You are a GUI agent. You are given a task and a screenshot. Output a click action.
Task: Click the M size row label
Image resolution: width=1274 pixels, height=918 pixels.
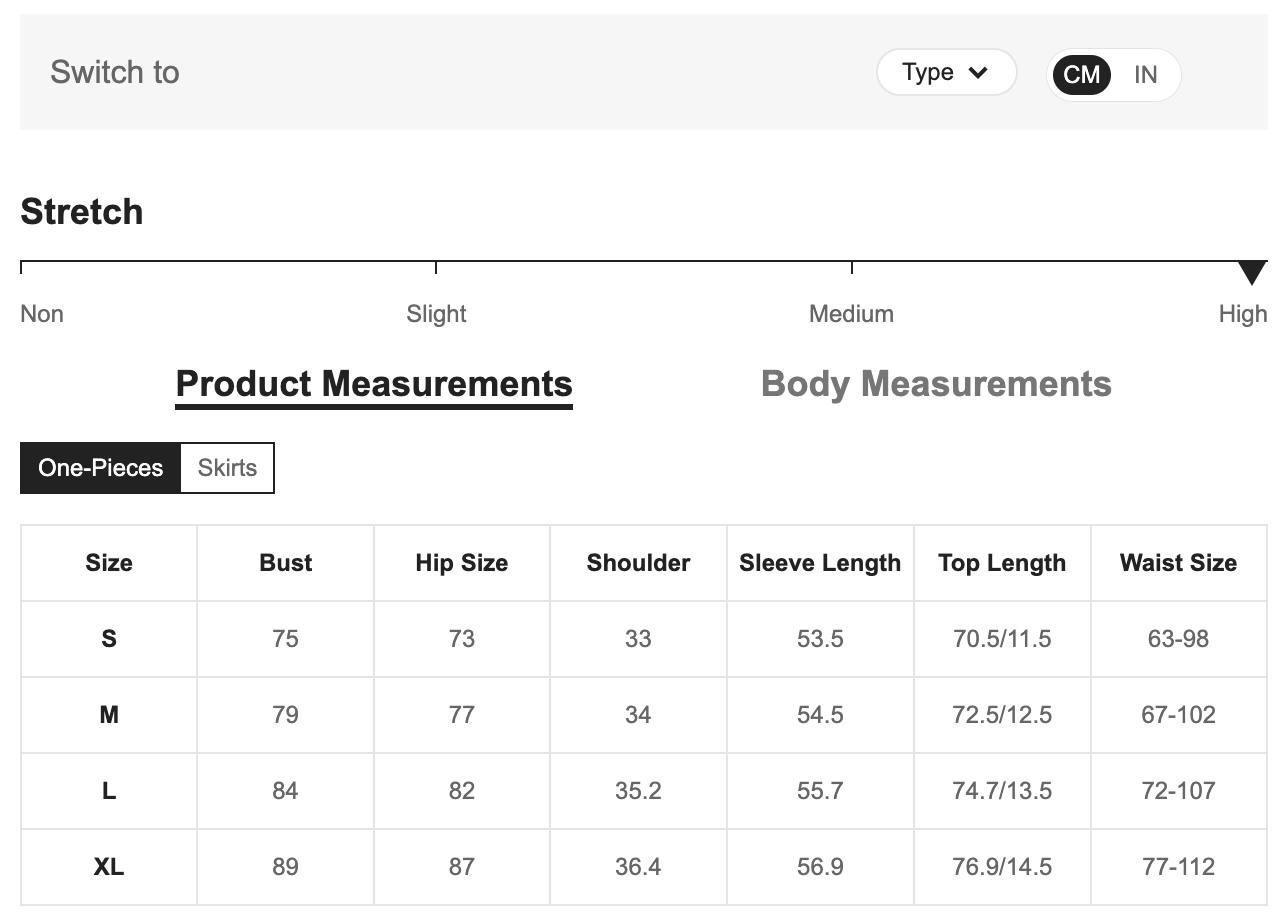click(x=109, y=715)
